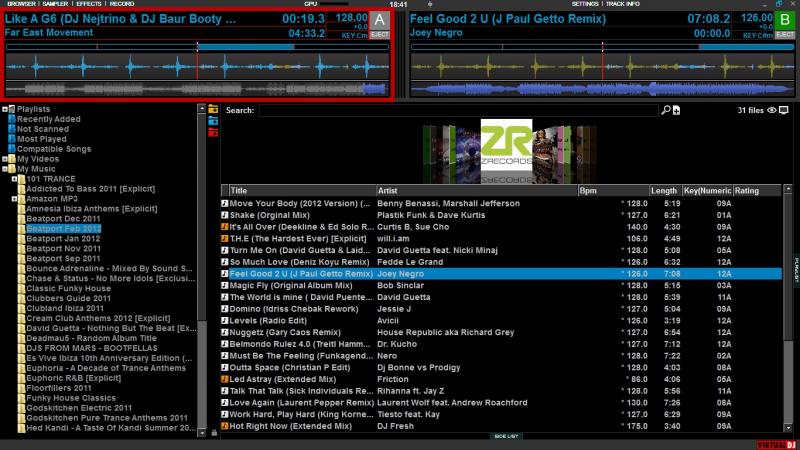The width and height of the screenshot is (800, 450).
Task: Select deck B button
Action: click(785, 20)
